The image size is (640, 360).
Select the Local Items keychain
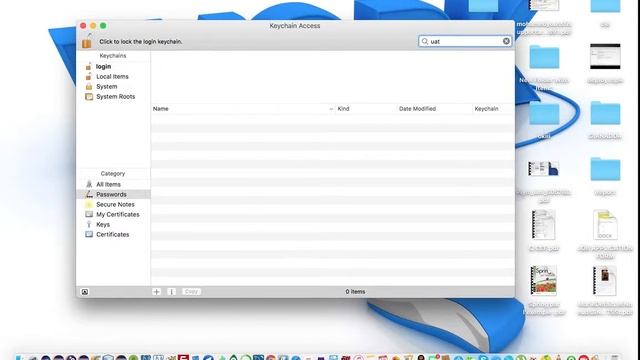coord(112,77)
